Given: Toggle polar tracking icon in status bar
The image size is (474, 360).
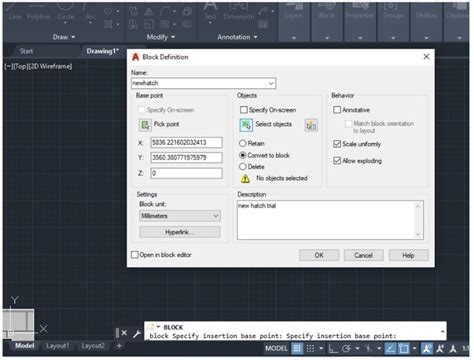Looking at the screenshot, I should pos(346,348).
